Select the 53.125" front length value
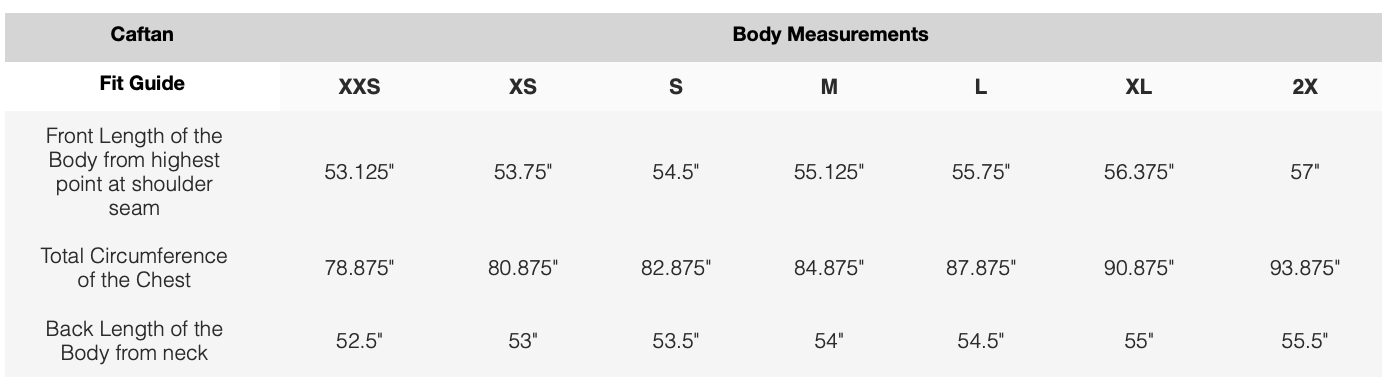1398x388 pixels. 360,172
